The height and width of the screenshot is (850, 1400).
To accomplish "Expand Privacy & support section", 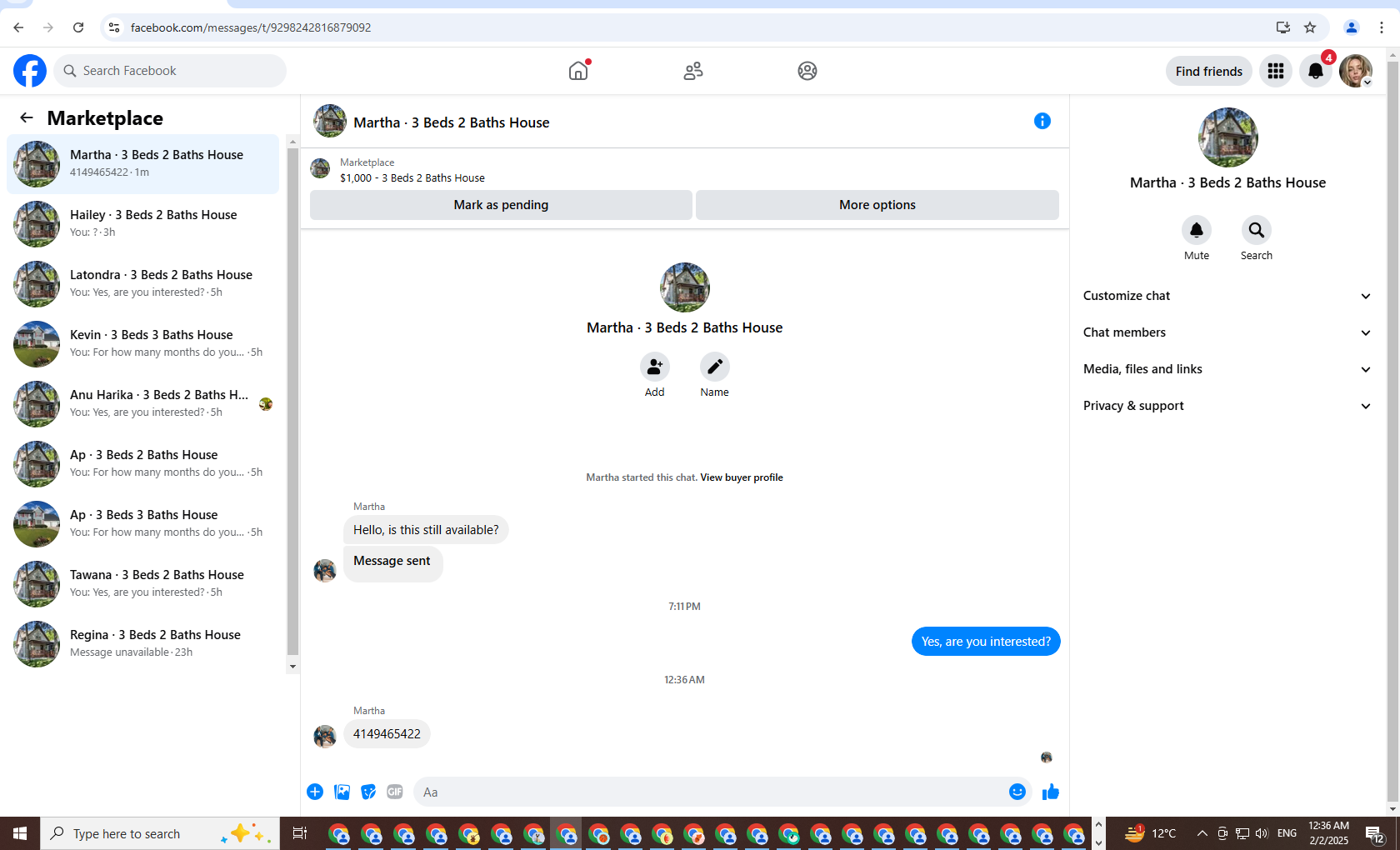I will (1227, 406).
